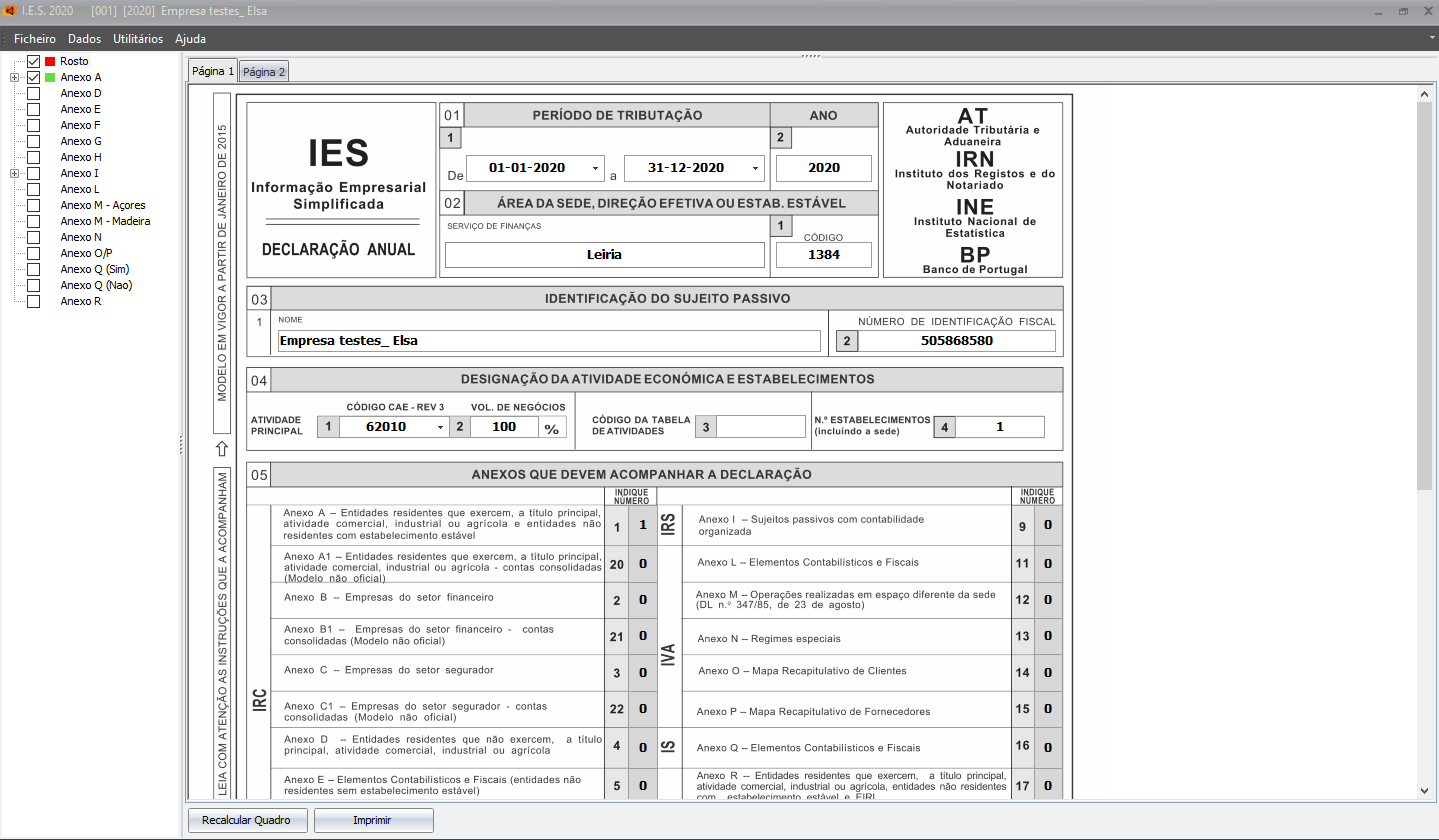Image resolution: width=1439 pixels, height=840 pixels.
Task: Click the Nome field containing Empresa testes_ Elsa
Action: [x=549, y=341]
